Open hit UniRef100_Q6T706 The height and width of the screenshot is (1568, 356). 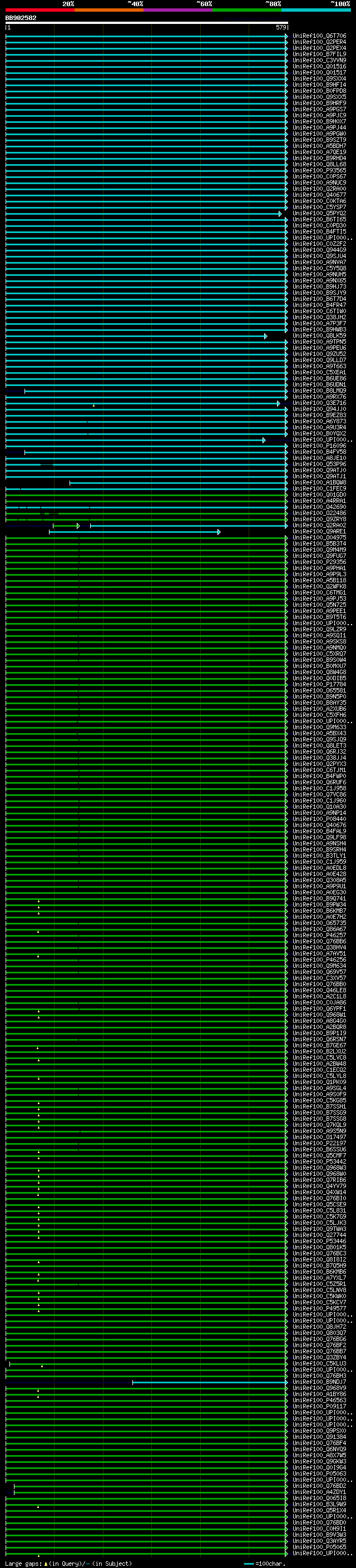319,36
